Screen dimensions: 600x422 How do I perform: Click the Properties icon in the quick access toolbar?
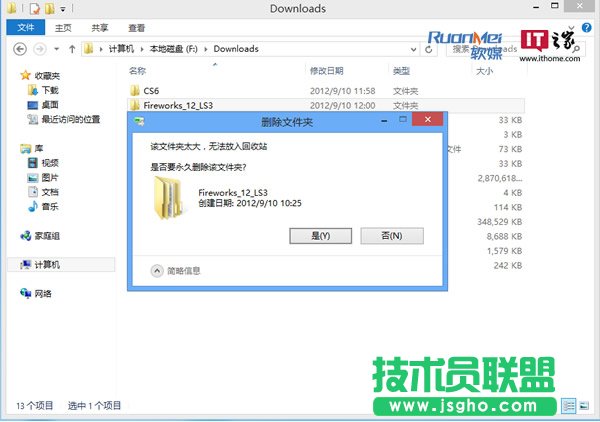[x=35, y=8]
